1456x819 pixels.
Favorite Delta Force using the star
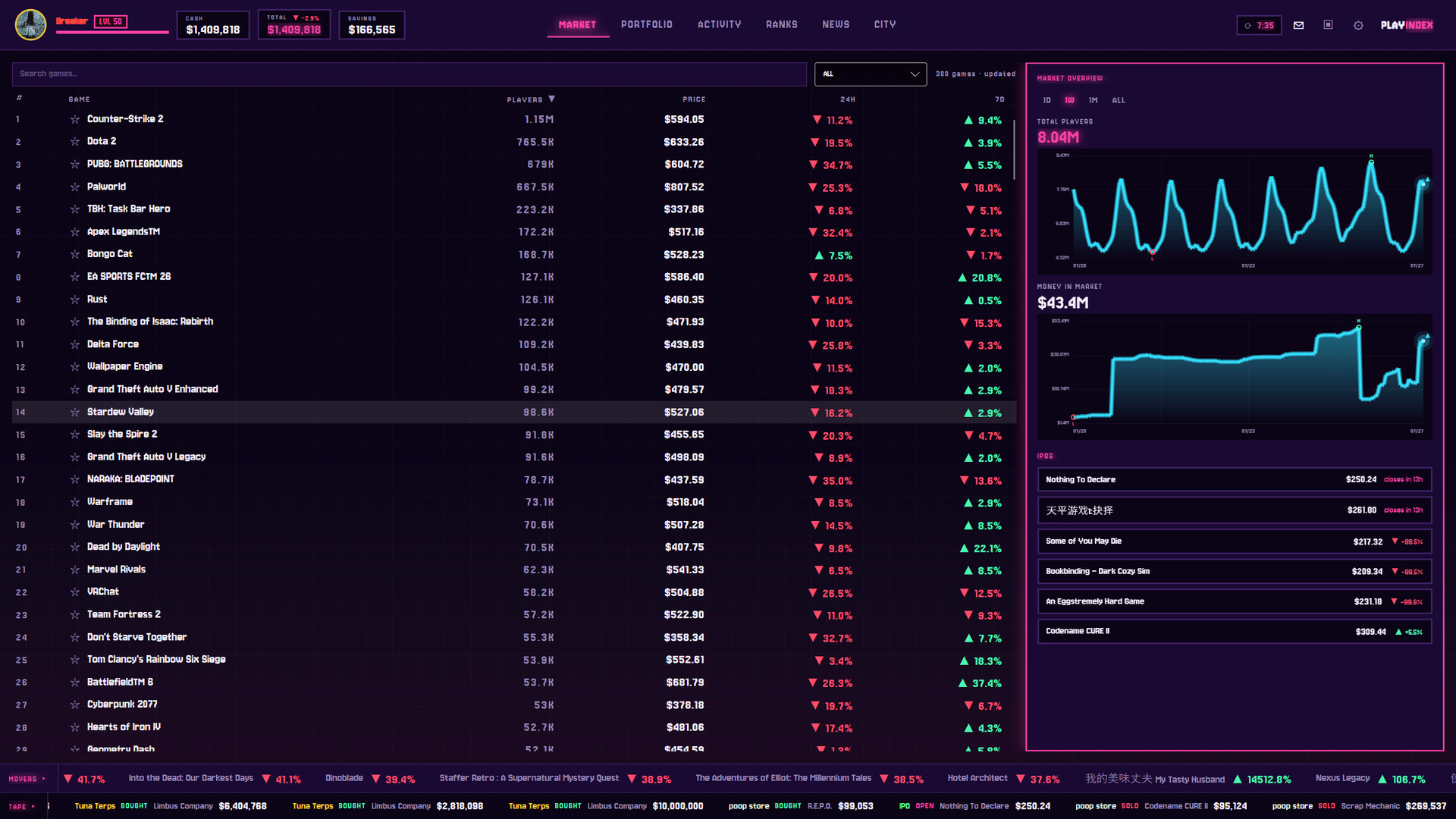click(75, 344)
